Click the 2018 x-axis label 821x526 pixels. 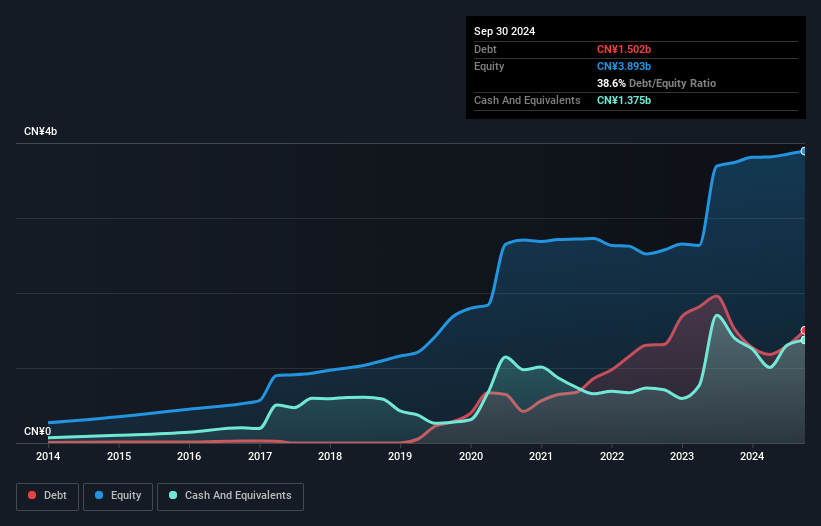tap(330, 456)
